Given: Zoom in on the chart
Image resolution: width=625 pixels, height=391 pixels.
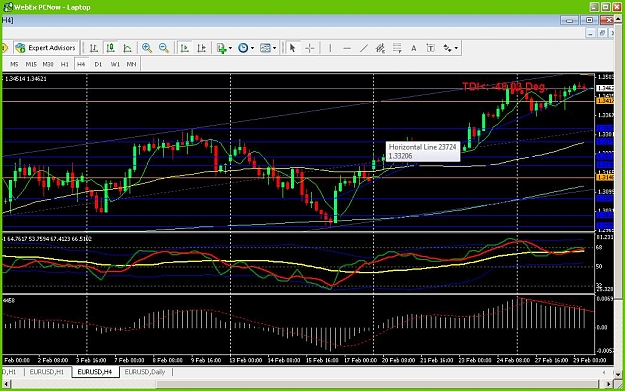Looking at the screenshot, I should click(147, 48).
